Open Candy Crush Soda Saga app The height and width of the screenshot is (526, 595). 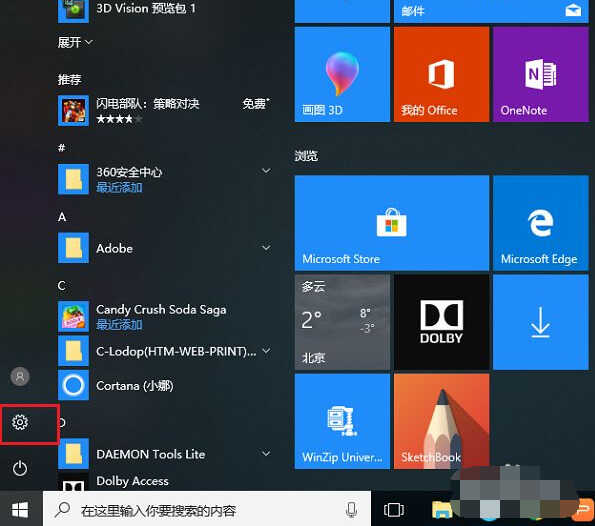[165, 317]
